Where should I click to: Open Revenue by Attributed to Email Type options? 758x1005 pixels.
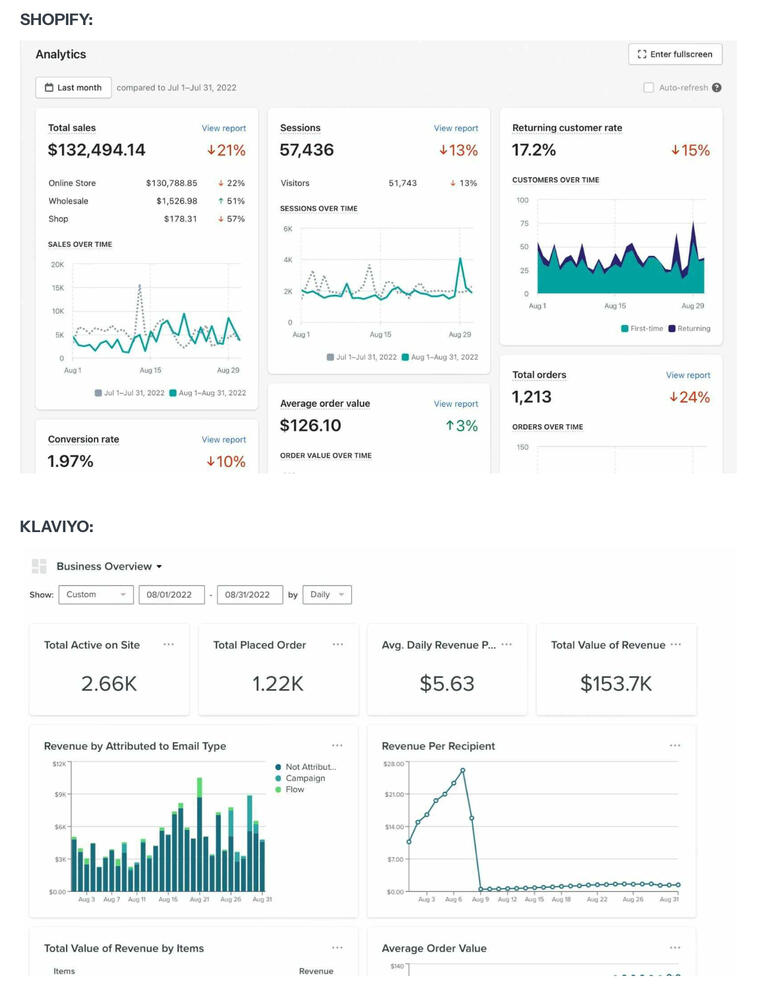(338, 746)
